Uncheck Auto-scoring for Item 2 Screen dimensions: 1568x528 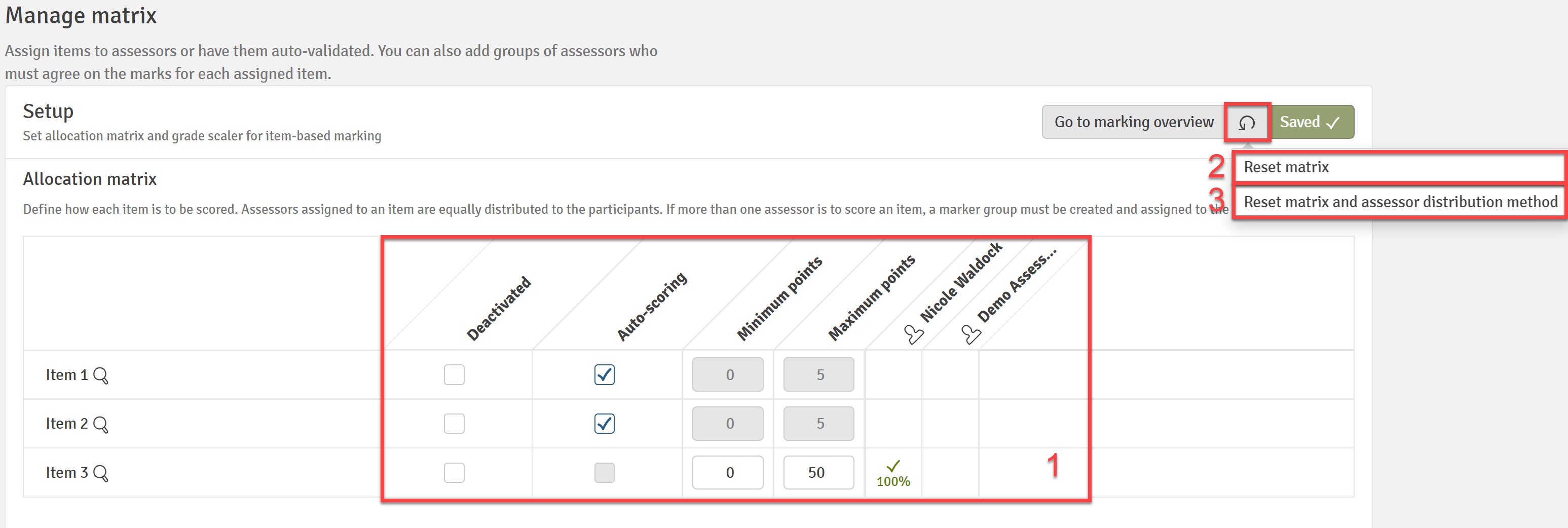(605, 424)
